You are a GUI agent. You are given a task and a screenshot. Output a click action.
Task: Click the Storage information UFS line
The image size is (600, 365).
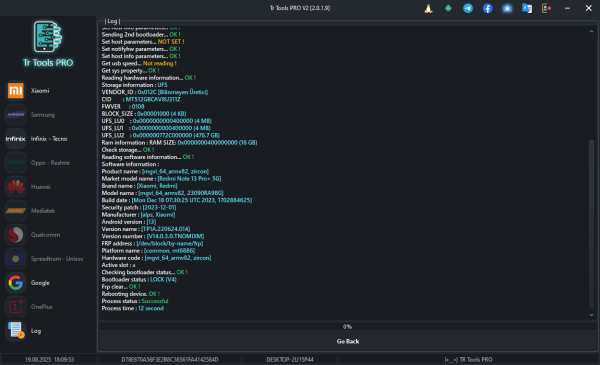(x=134, y=85)
